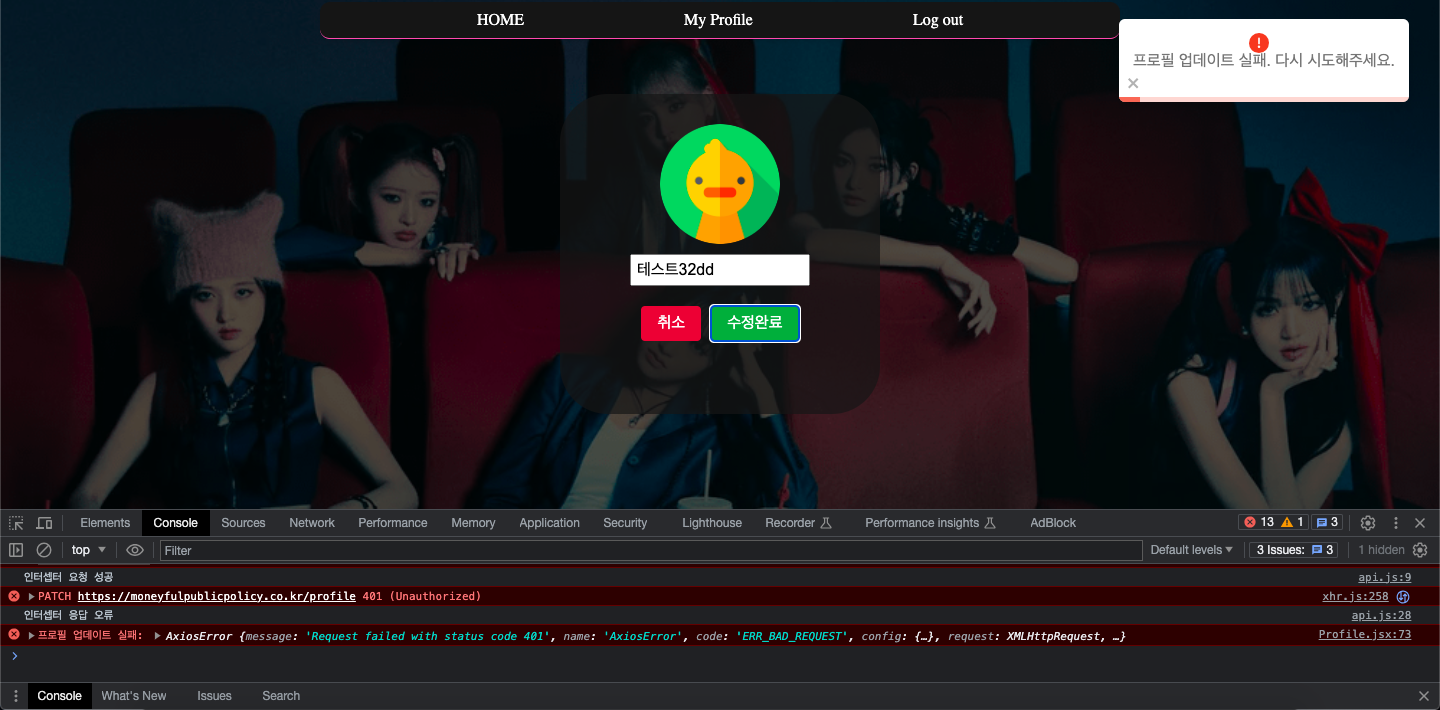1440x710 pixels.
Task: Open the Performance tab
Action: pos(393,523)
